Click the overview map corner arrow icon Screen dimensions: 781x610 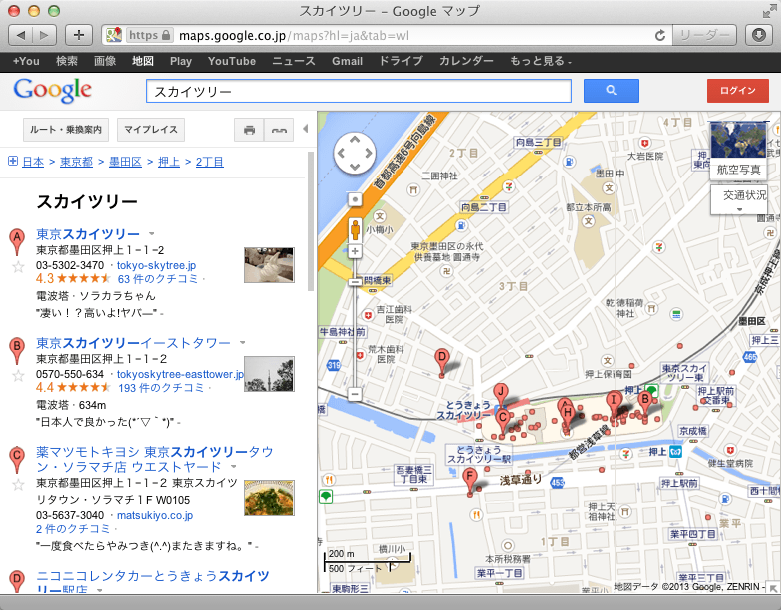point(773,588)
